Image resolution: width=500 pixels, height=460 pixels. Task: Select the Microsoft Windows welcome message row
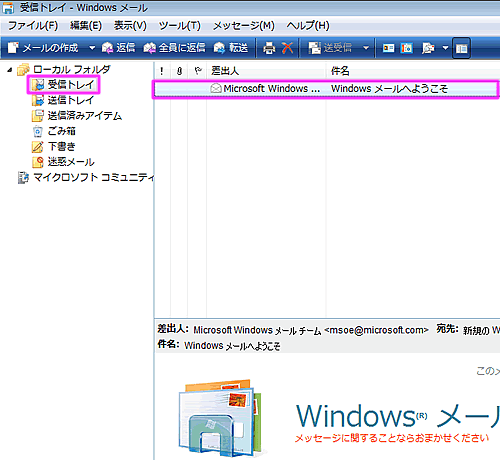pos(326,89)
